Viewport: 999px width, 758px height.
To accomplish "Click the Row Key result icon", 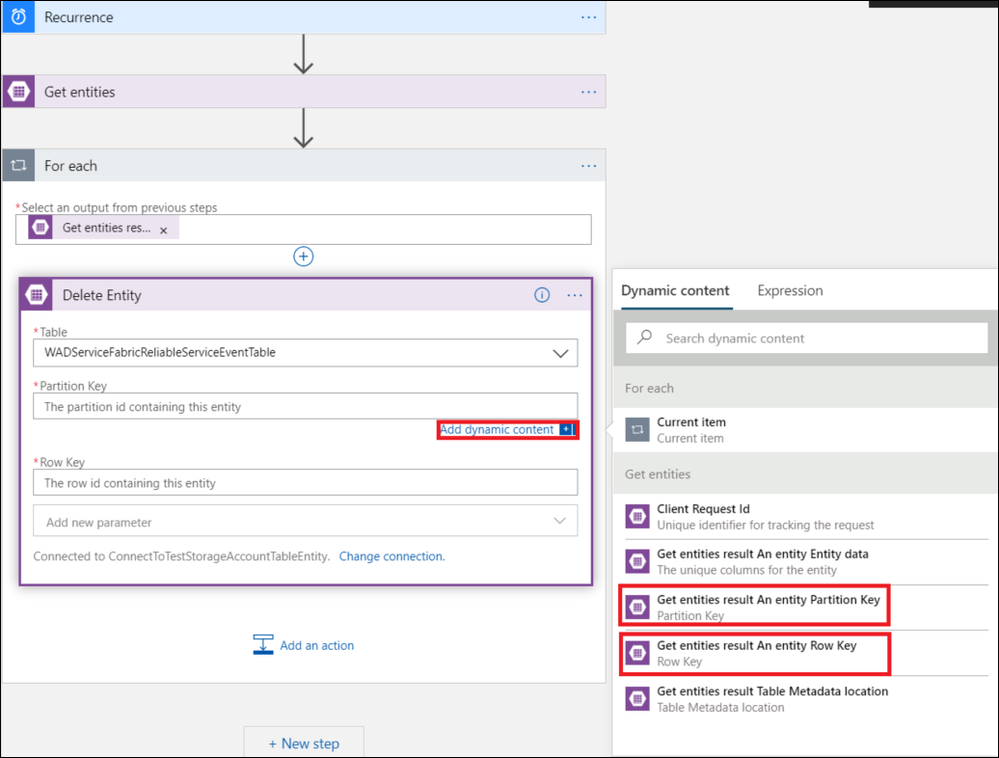I will [637, 653].
